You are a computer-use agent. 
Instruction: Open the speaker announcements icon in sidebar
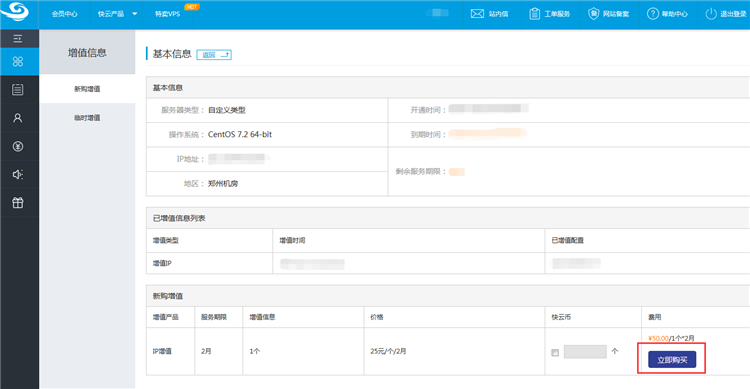point(18,175)
